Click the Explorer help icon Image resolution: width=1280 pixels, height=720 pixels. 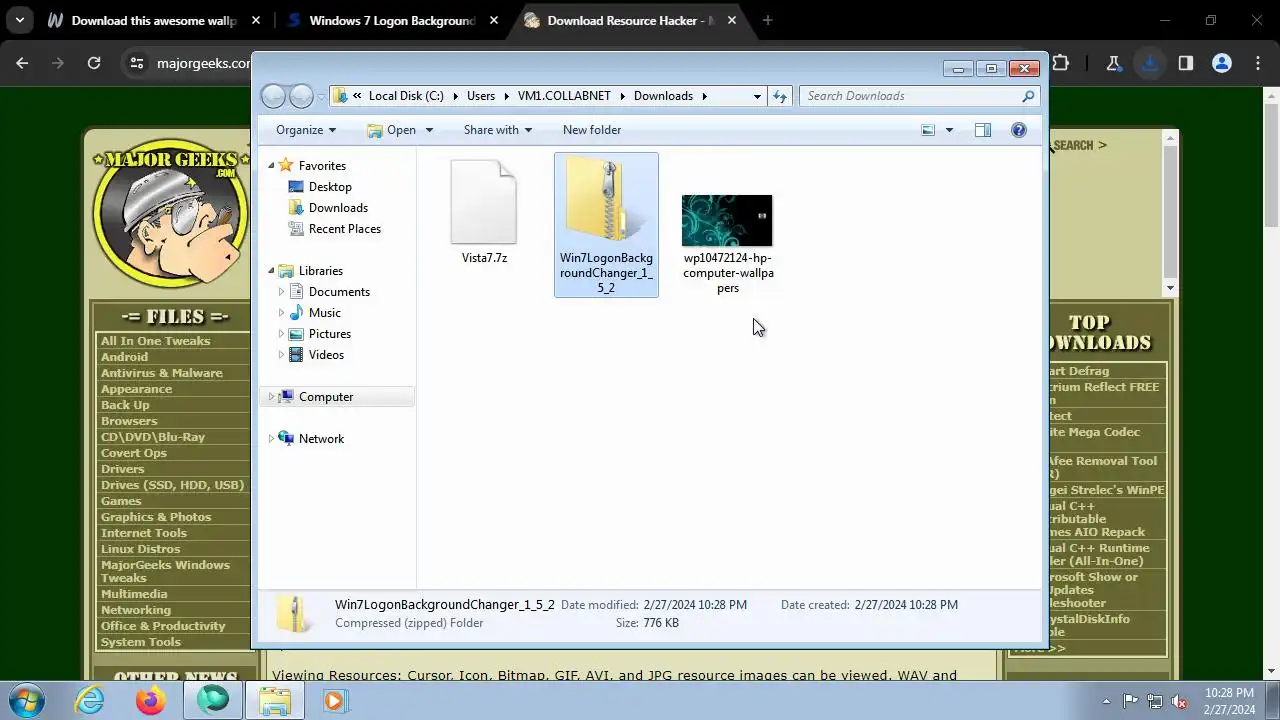(1019, 130)
